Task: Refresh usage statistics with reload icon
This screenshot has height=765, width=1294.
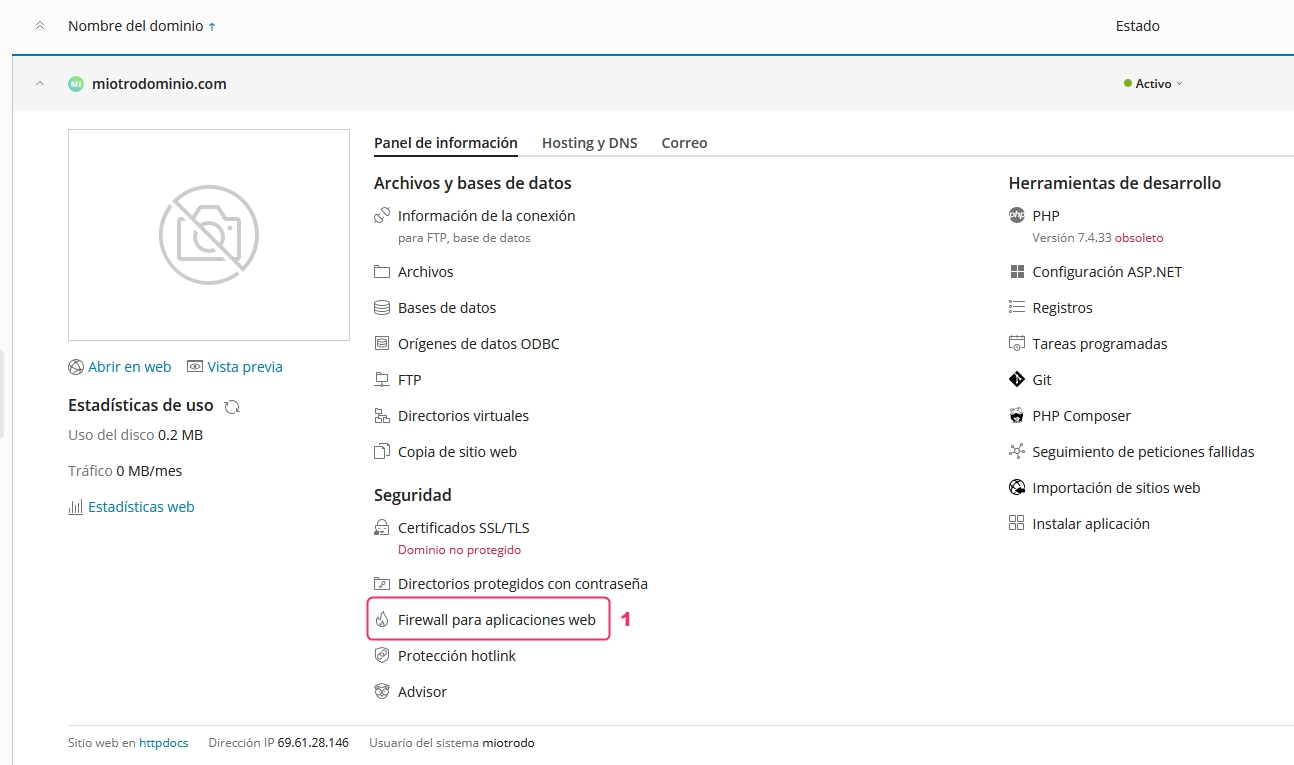Action: click(x=232, y=406)
